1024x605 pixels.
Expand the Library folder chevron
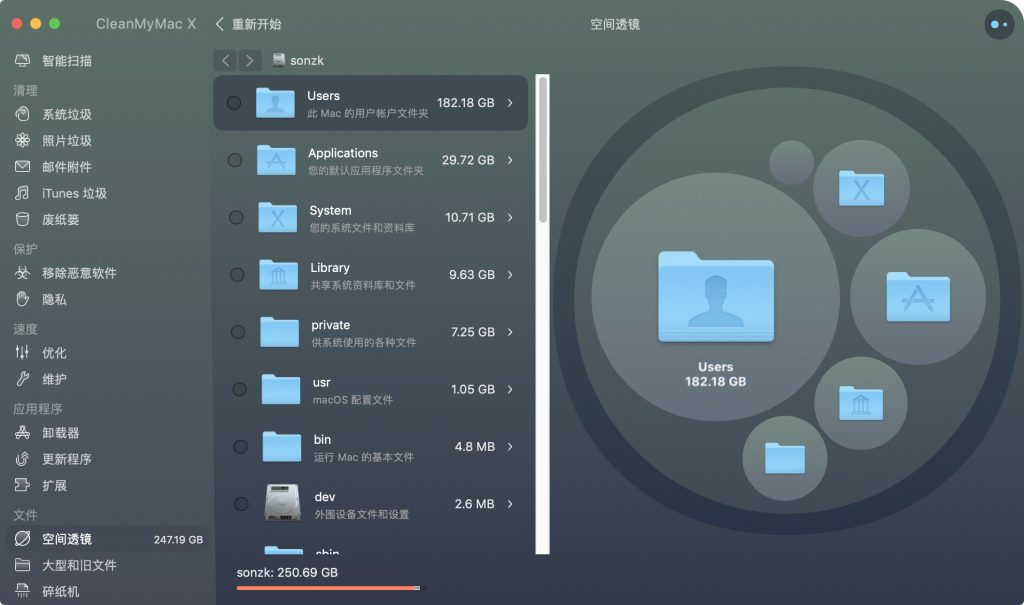tap(510, 274)
